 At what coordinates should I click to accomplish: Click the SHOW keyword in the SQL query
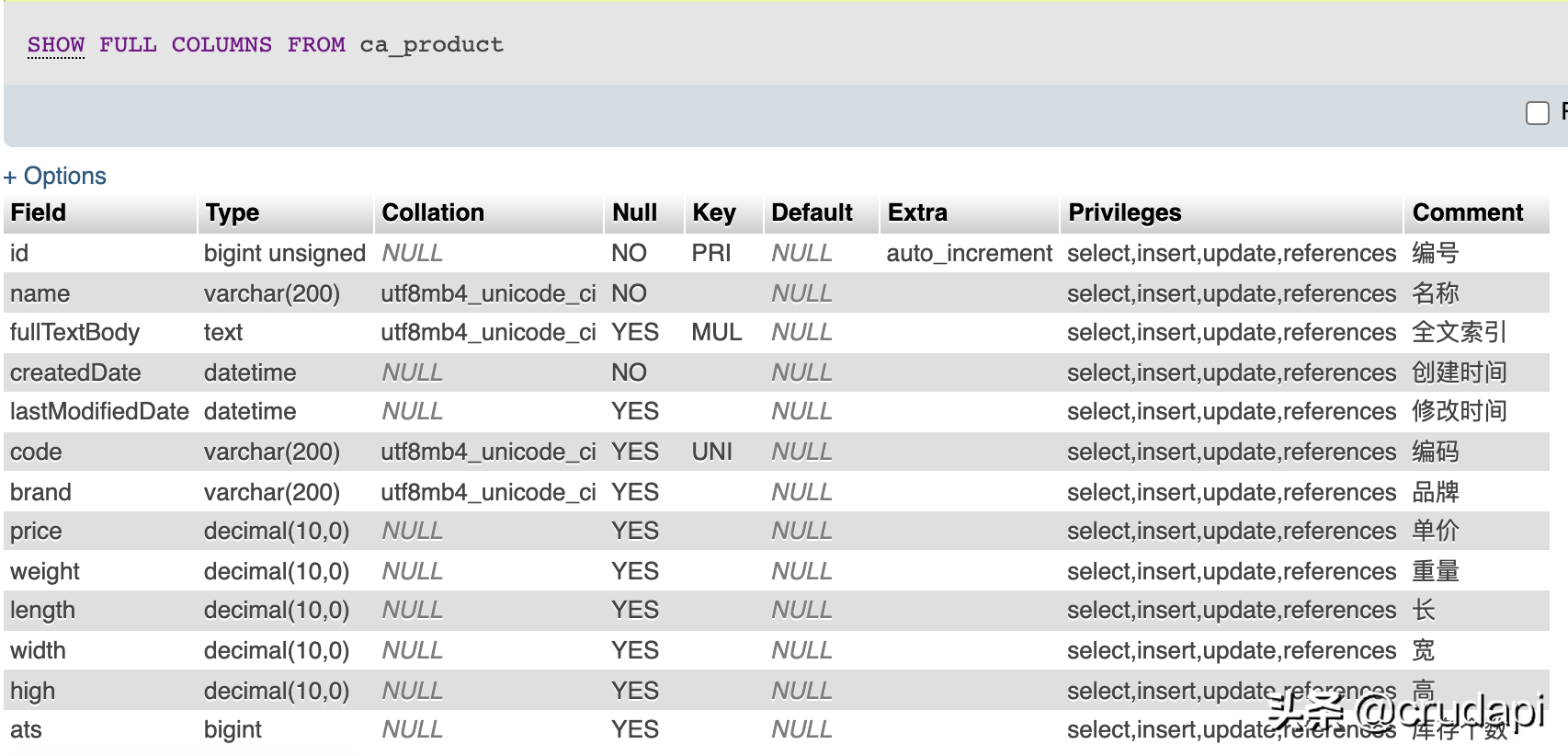tap(56, 44)
